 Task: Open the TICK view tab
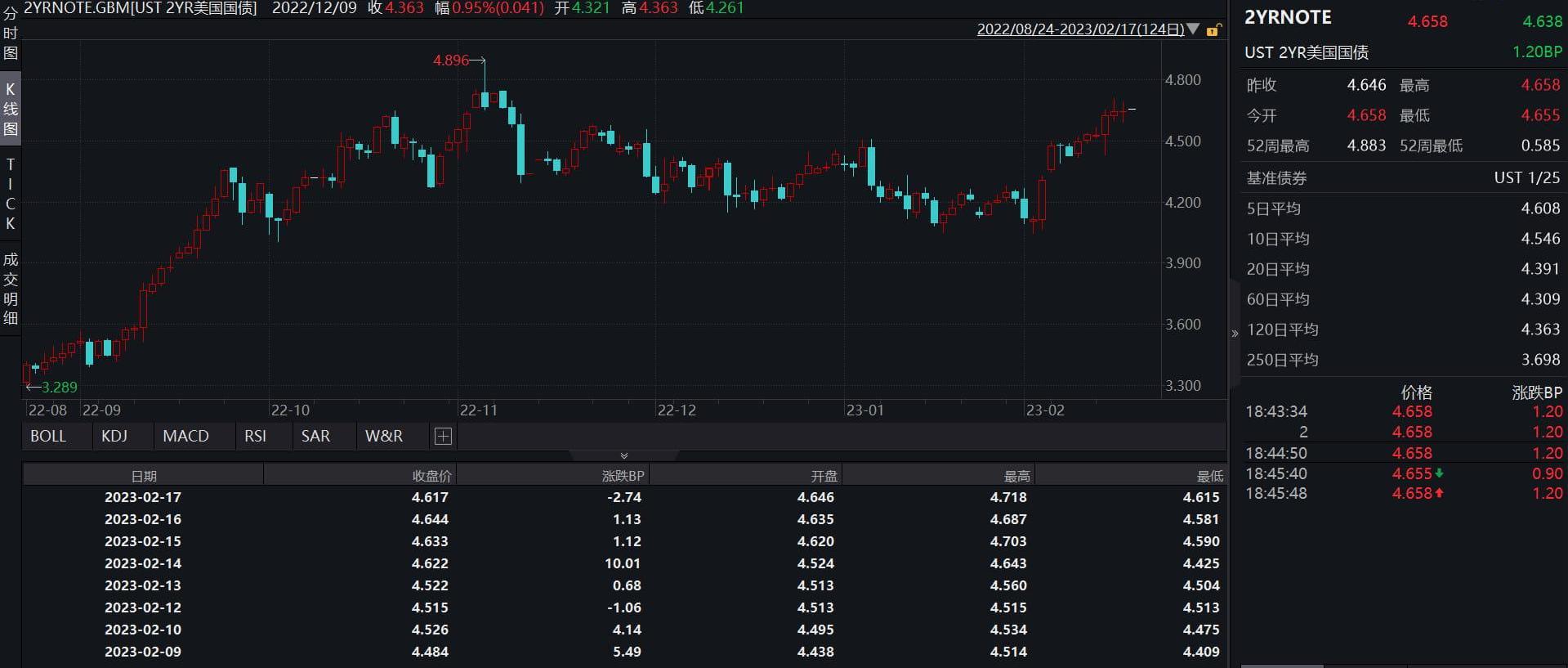pos(11,194)
